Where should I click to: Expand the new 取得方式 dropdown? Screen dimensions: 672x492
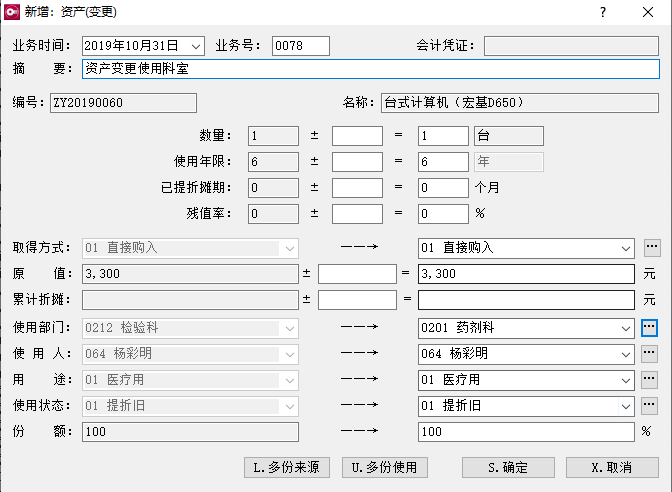626,248
